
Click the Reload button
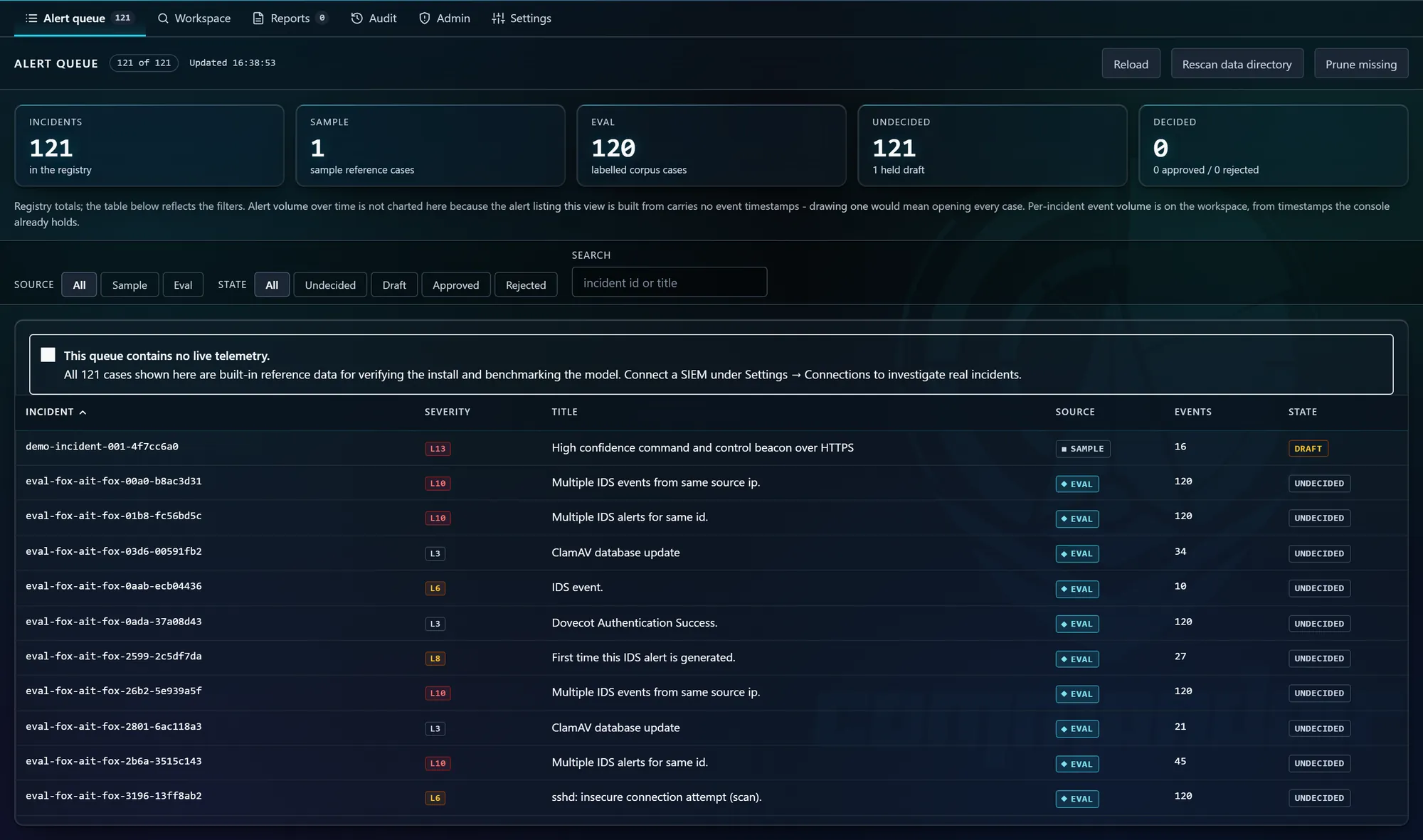pyautogui.click(x=1131, y=64)
